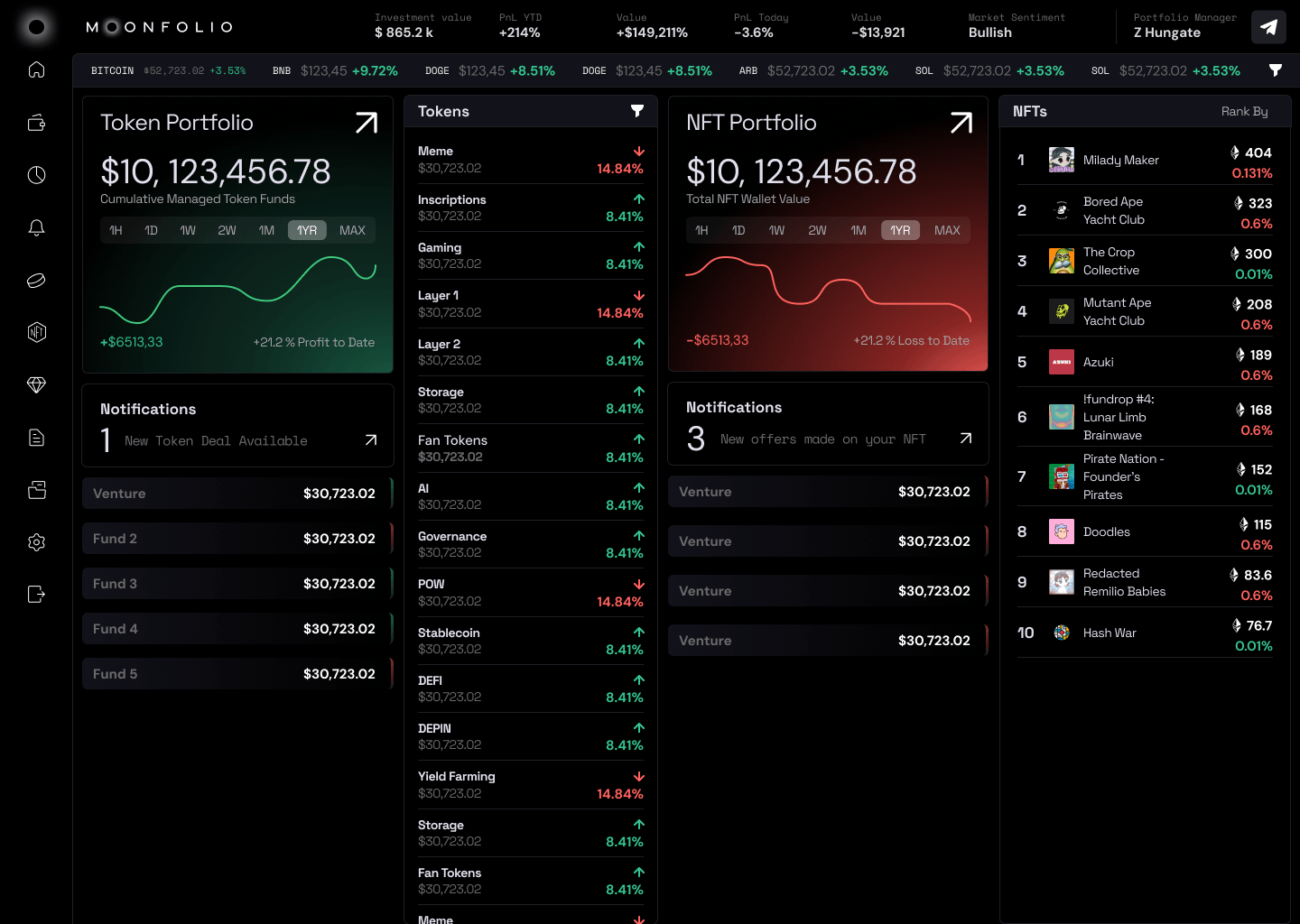This screenshot has width=1300, height=924.
Task: Click the Crop Collective NFT thumbnail
Action: [x=1062, y=261]
